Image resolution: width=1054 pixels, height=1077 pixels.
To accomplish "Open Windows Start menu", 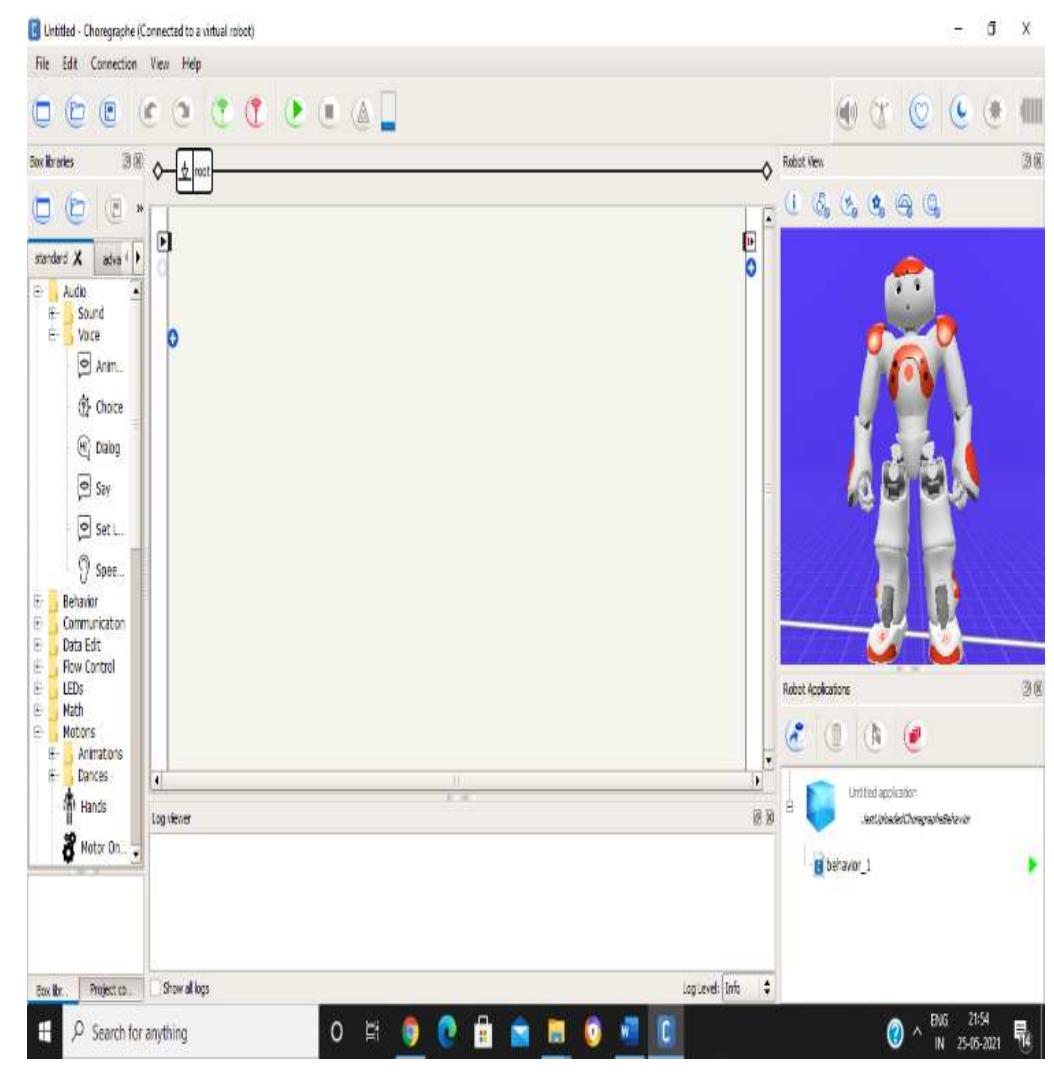I will (x=45, y=1032).
